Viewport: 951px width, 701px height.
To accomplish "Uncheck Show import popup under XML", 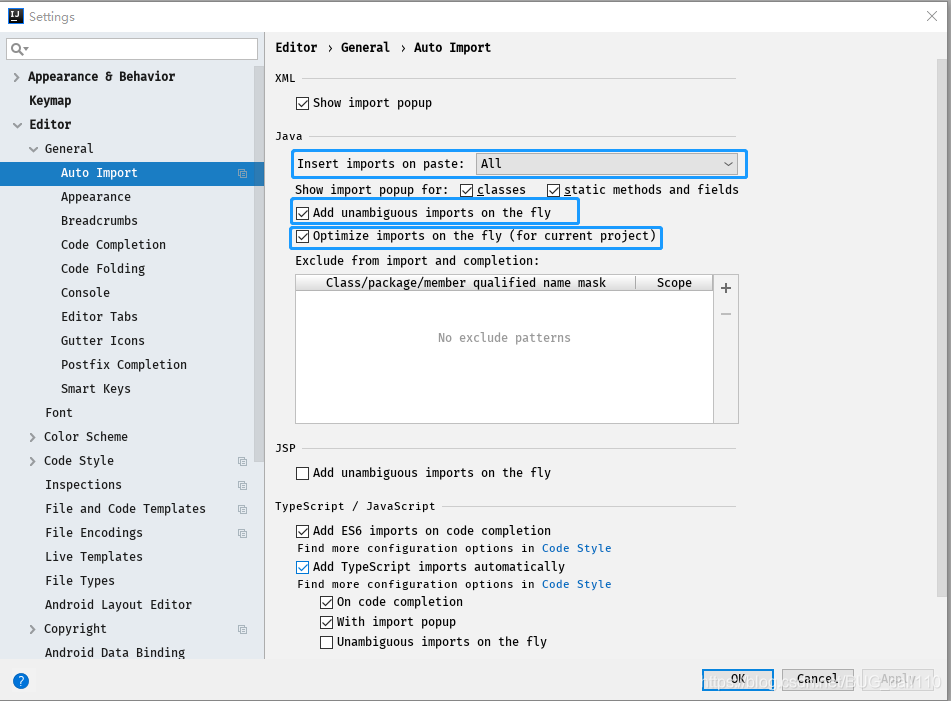I will 303,103.
